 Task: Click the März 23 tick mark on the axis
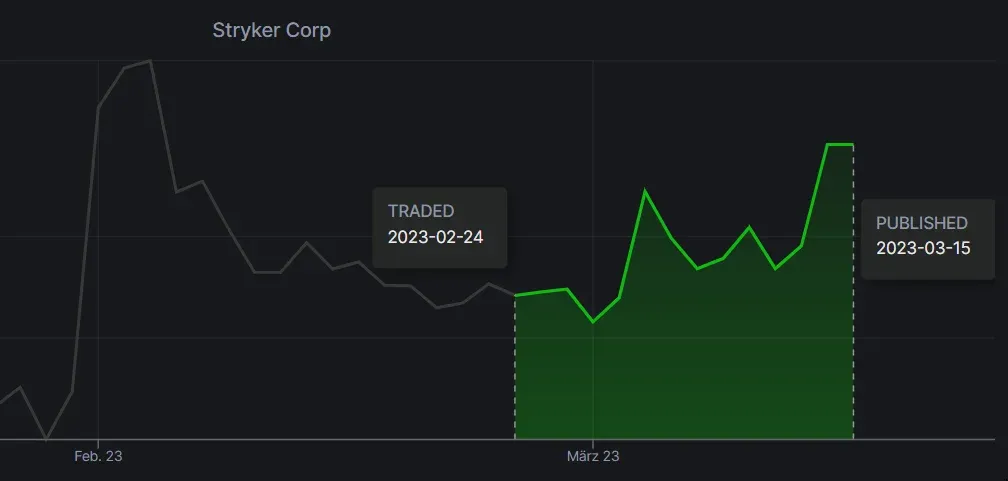coord(593,441)
